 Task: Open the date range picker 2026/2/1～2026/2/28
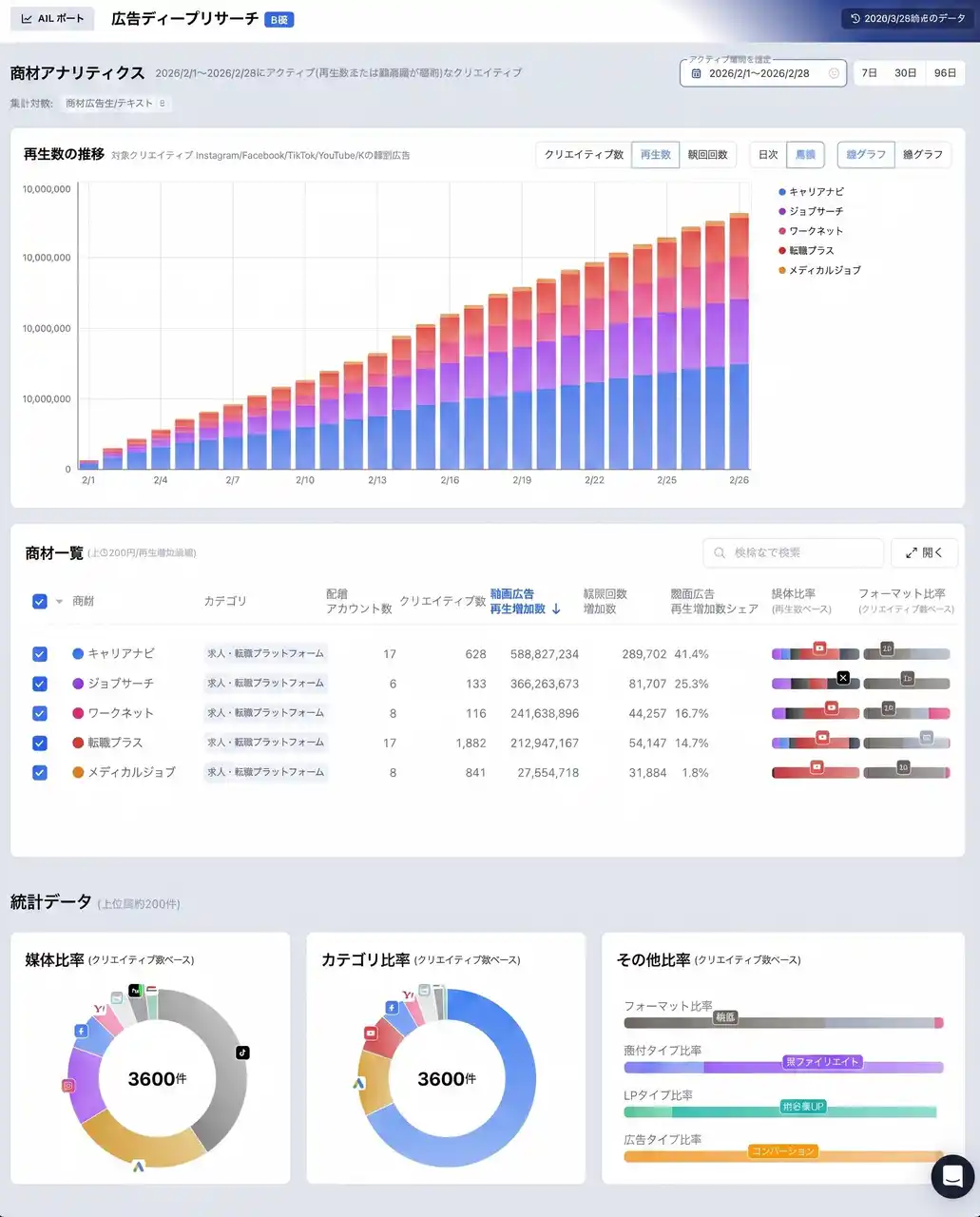tap(762, 73)
